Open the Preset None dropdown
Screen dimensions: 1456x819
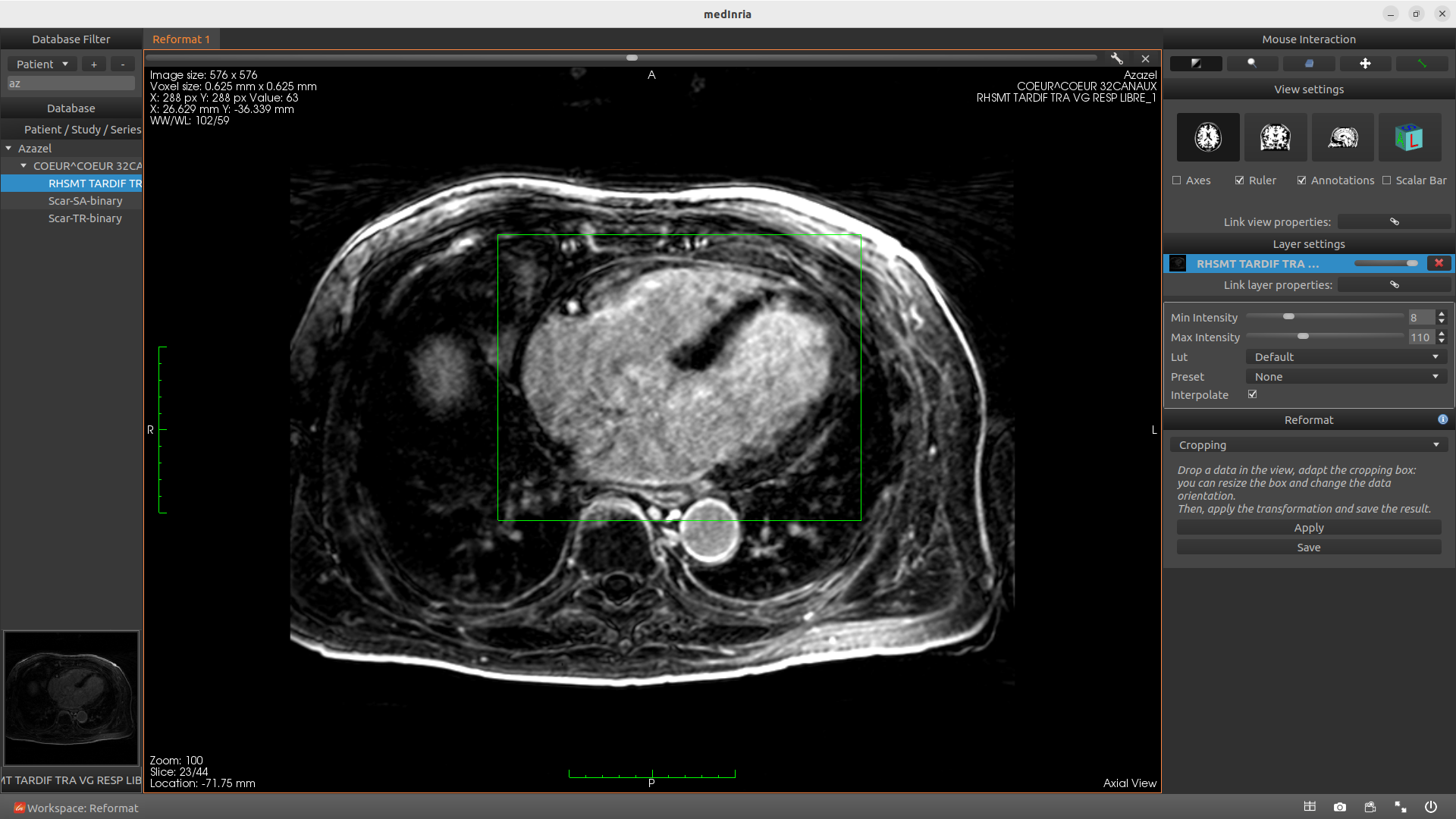(1346, 377)
